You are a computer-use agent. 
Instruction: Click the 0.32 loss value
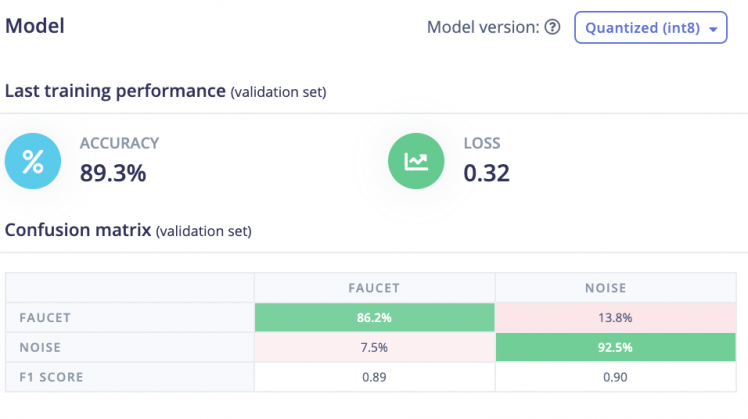[x=487, y=173]
